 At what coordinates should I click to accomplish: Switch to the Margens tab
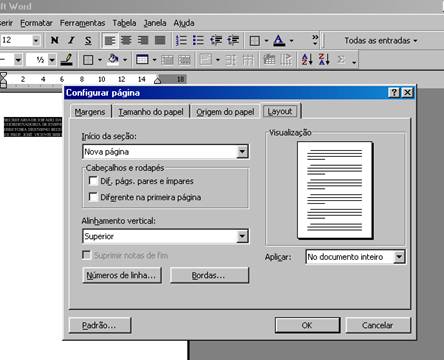click(90, 112)
